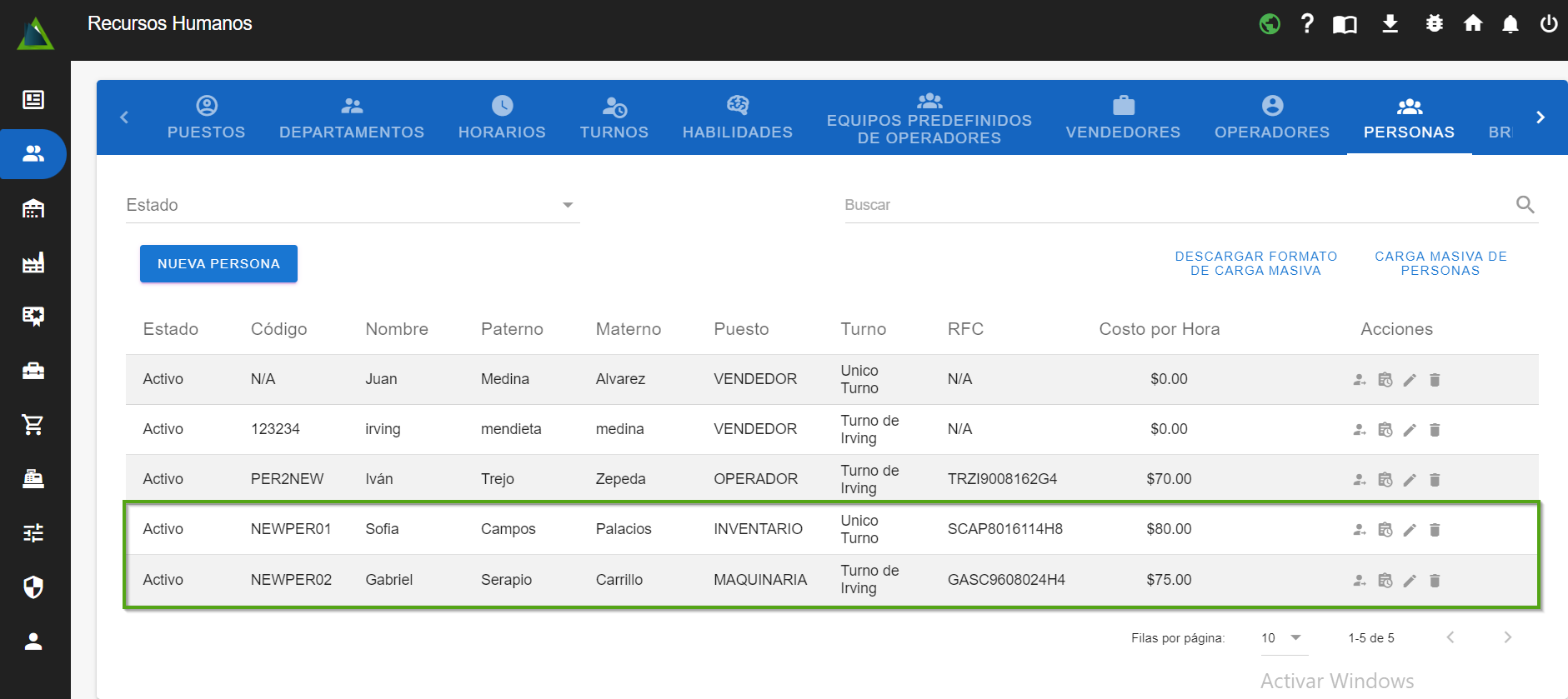
Task: Click Carga Masiva de Personas link
Action: (x=1440, y=263)
